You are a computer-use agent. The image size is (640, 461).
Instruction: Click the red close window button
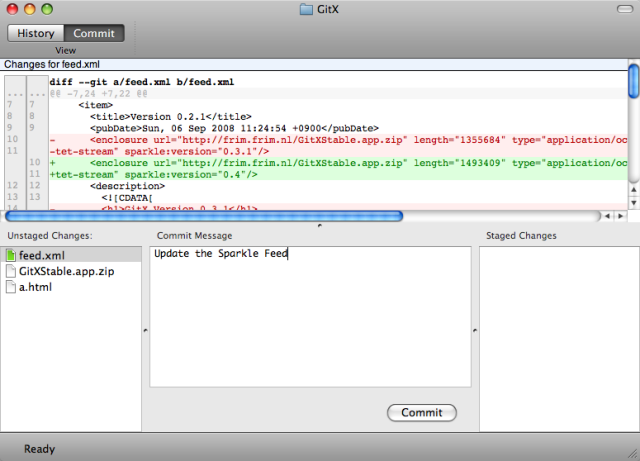pos(12,9)
